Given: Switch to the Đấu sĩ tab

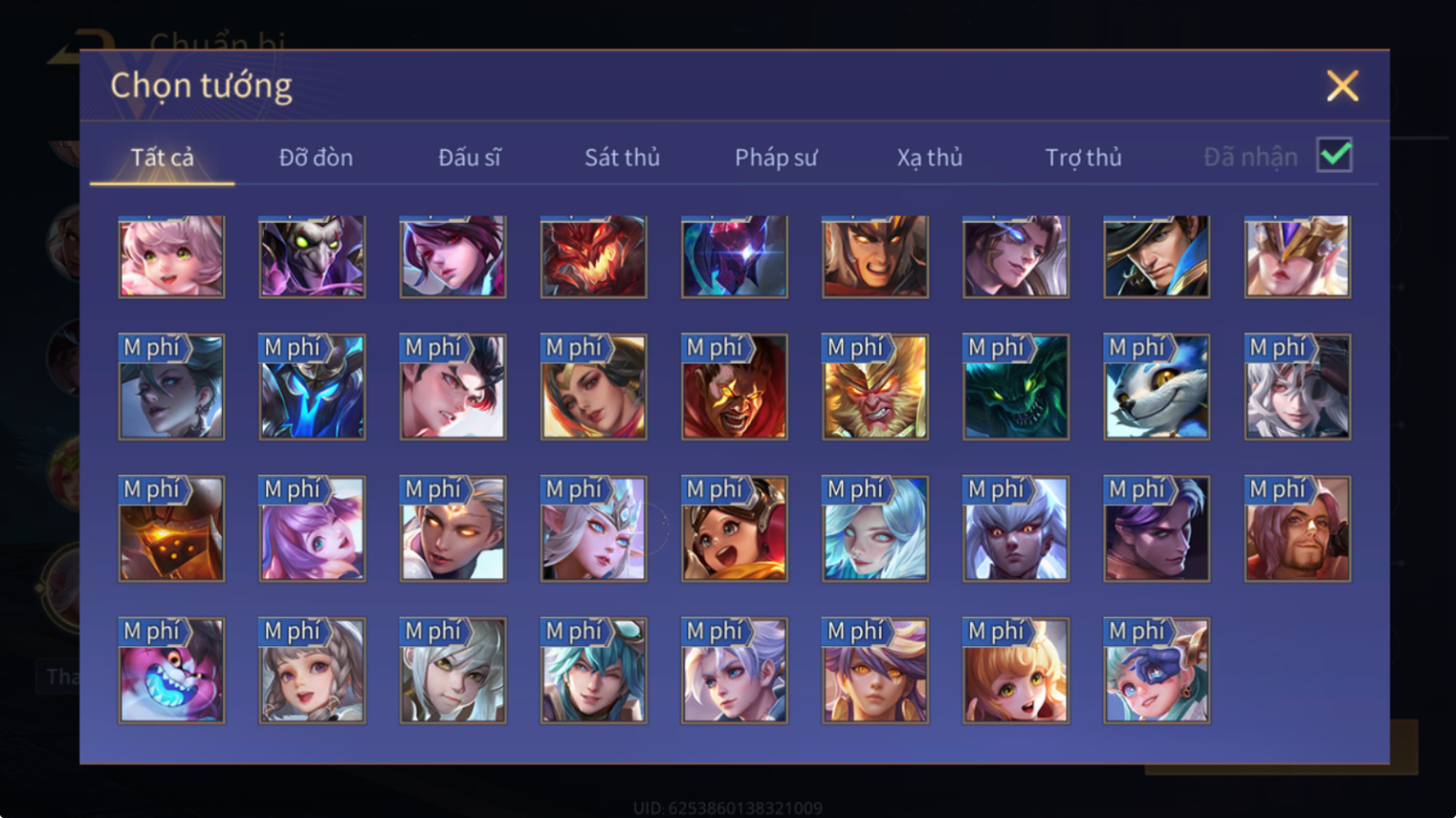Looking at the screenshot, I should coord(469,158).
